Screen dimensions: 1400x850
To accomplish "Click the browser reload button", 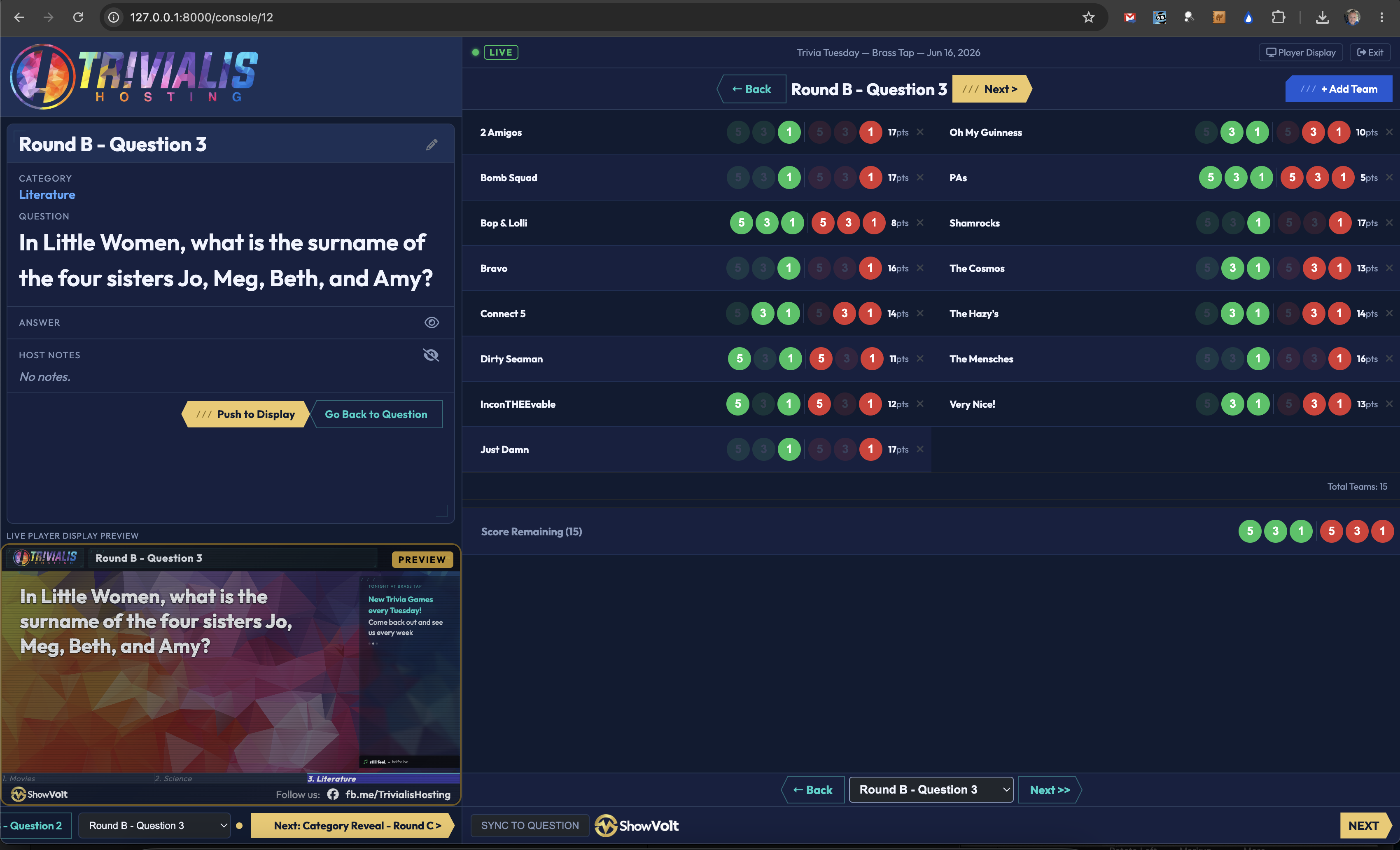I will pos(78,18).
